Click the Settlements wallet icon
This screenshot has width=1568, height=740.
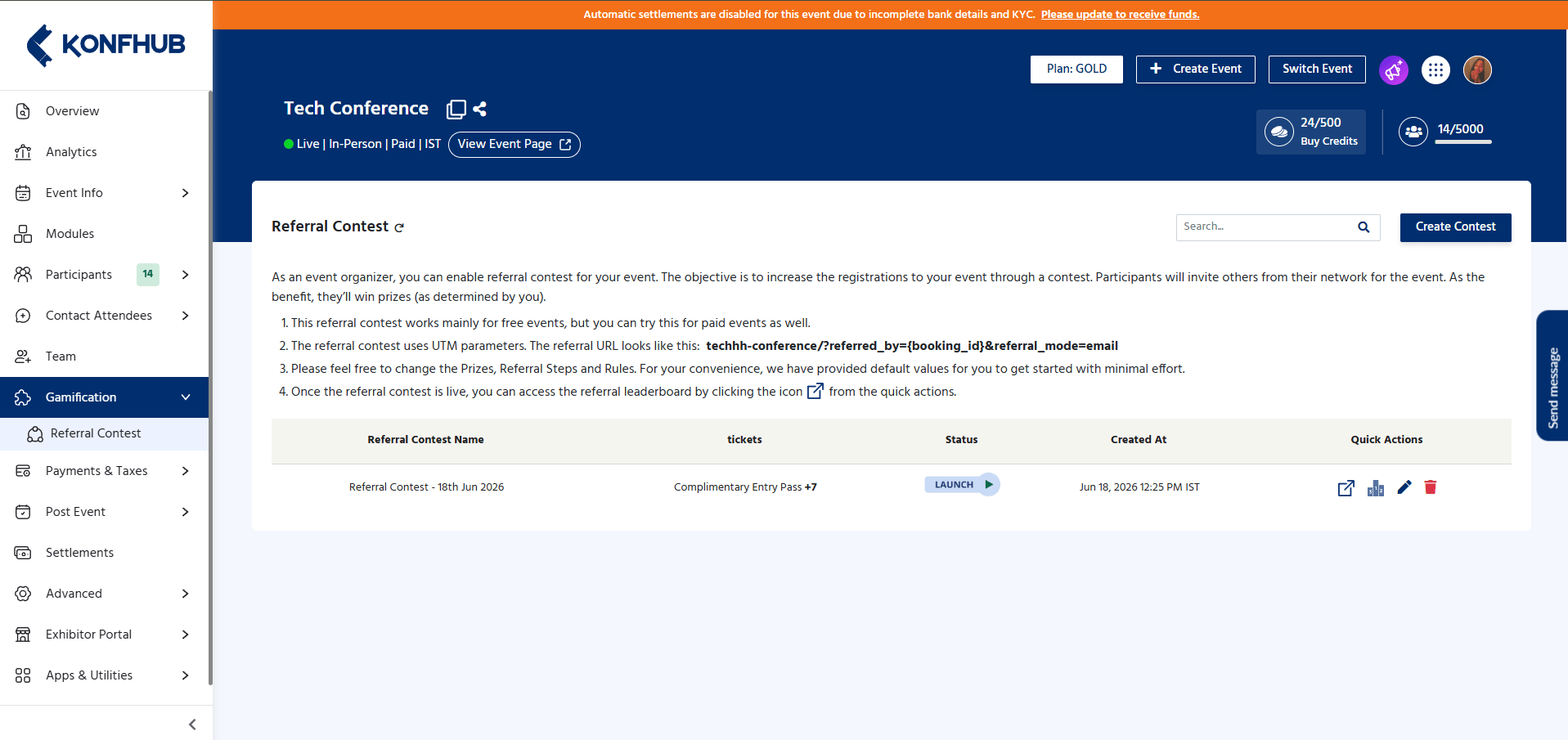coord(23,553)
